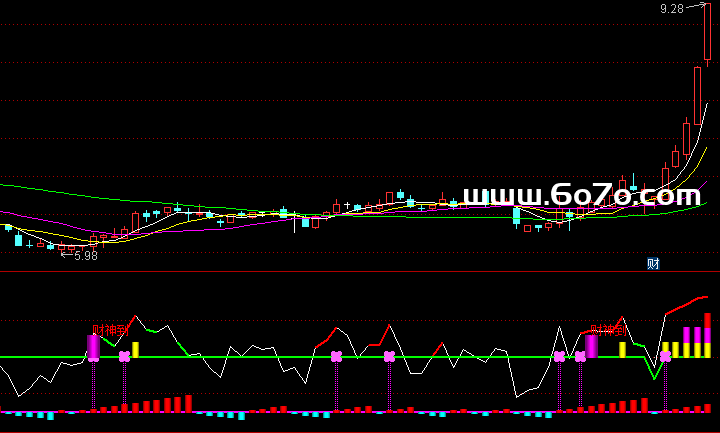Click the 财 finance marker icon
Image resolution: width=720 pixels, height=433 pixels.
[653, 264]
